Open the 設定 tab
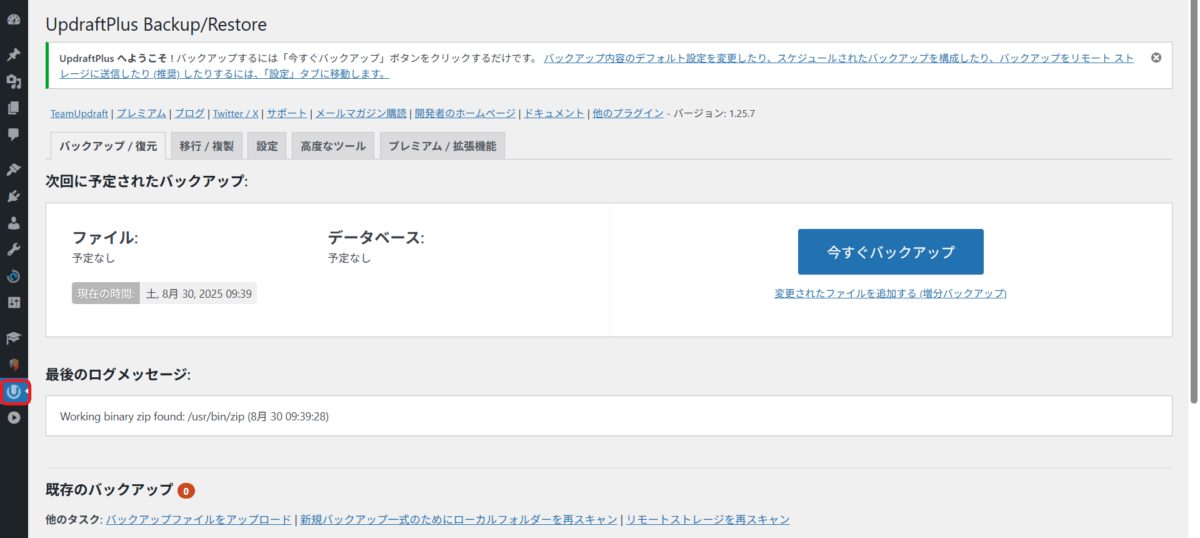1200x538 pixels. point(267,146)
